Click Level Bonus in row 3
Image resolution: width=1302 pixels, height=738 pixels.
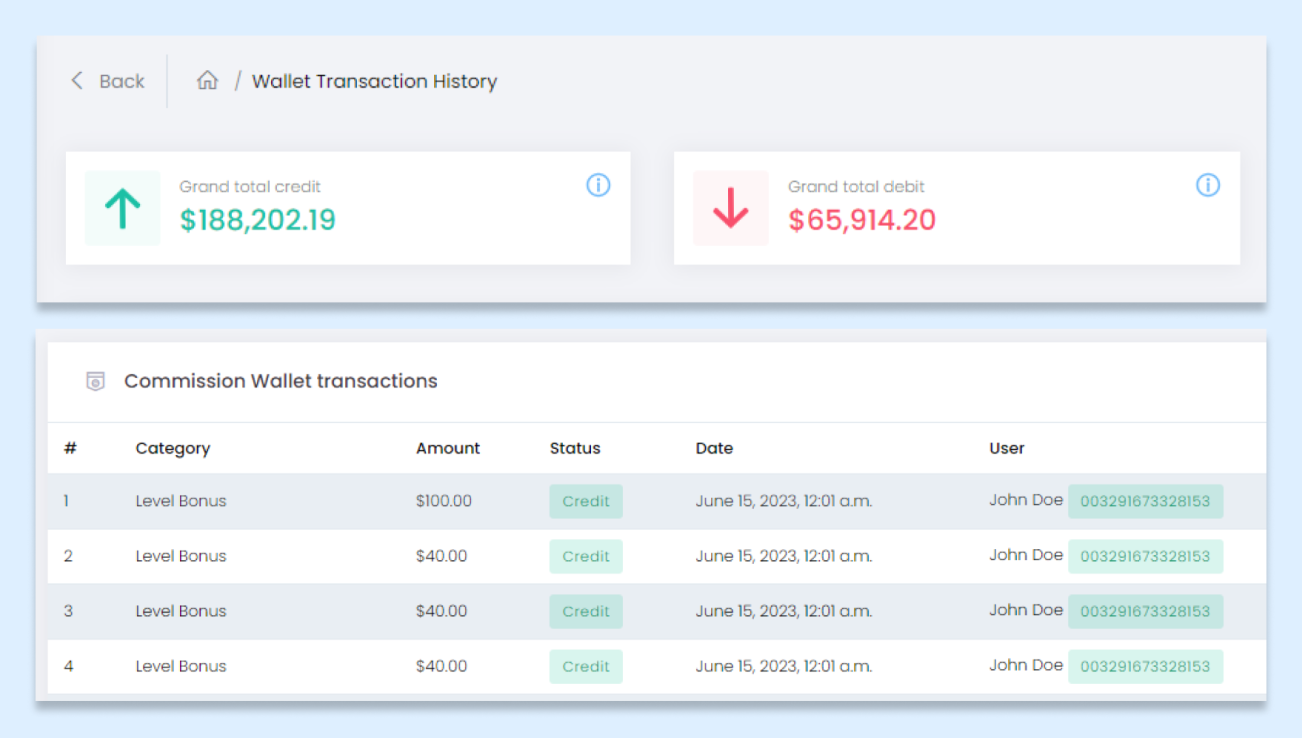coord(181,611)
